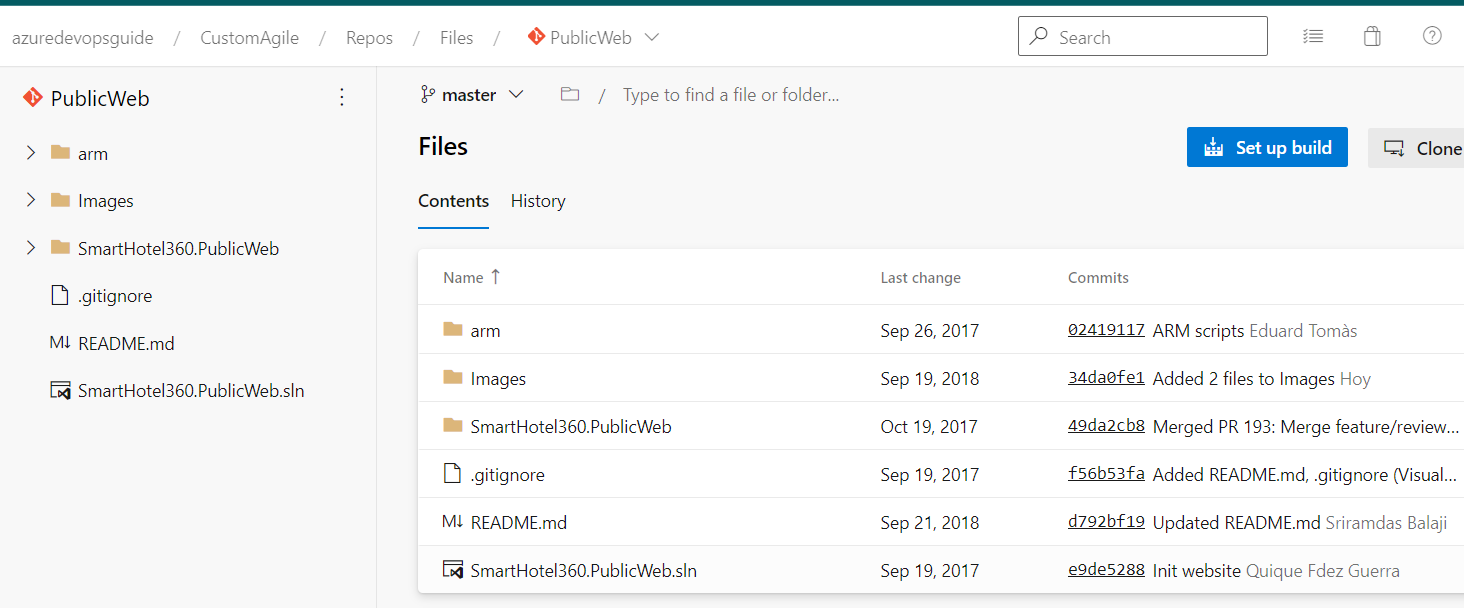Click the SmartHotel360.PublicWeb.sln solution icon in file list
The image size is (1464, 608).
tap(453, 570)
